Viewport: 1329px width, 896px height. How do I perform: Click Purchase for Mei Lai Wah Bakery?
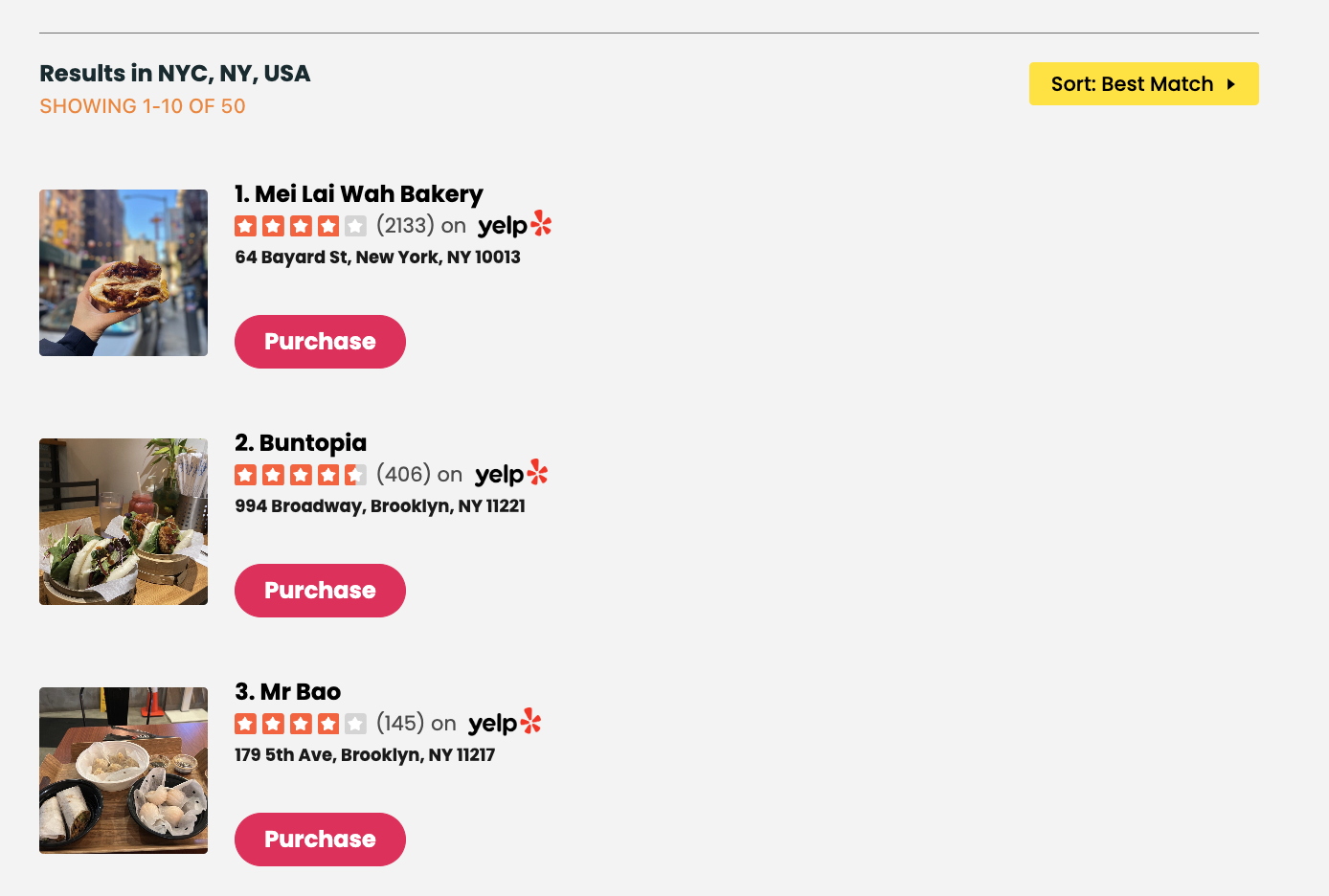pos(320,342)
